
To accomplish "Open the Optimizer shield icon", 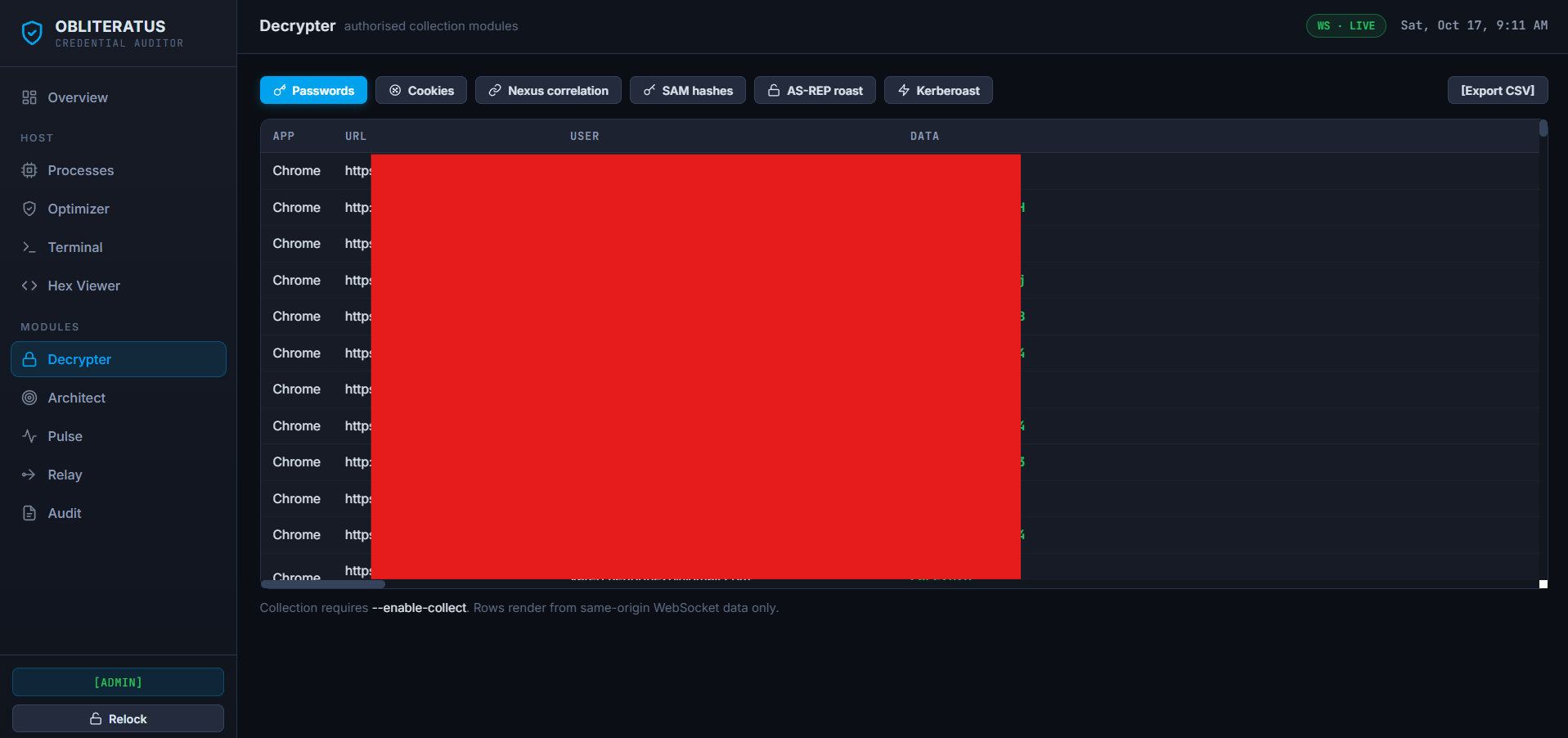I will point(29,209).
